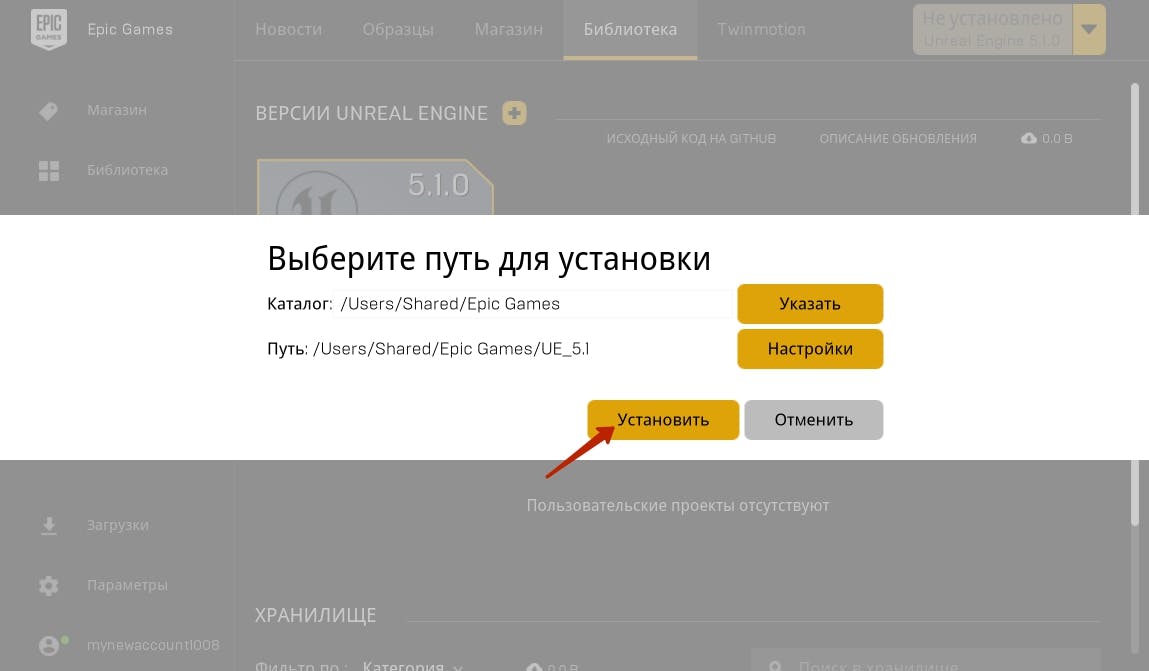
Task: Expand the launch button dropdown arrow
Action: (x=1089, y=29)
